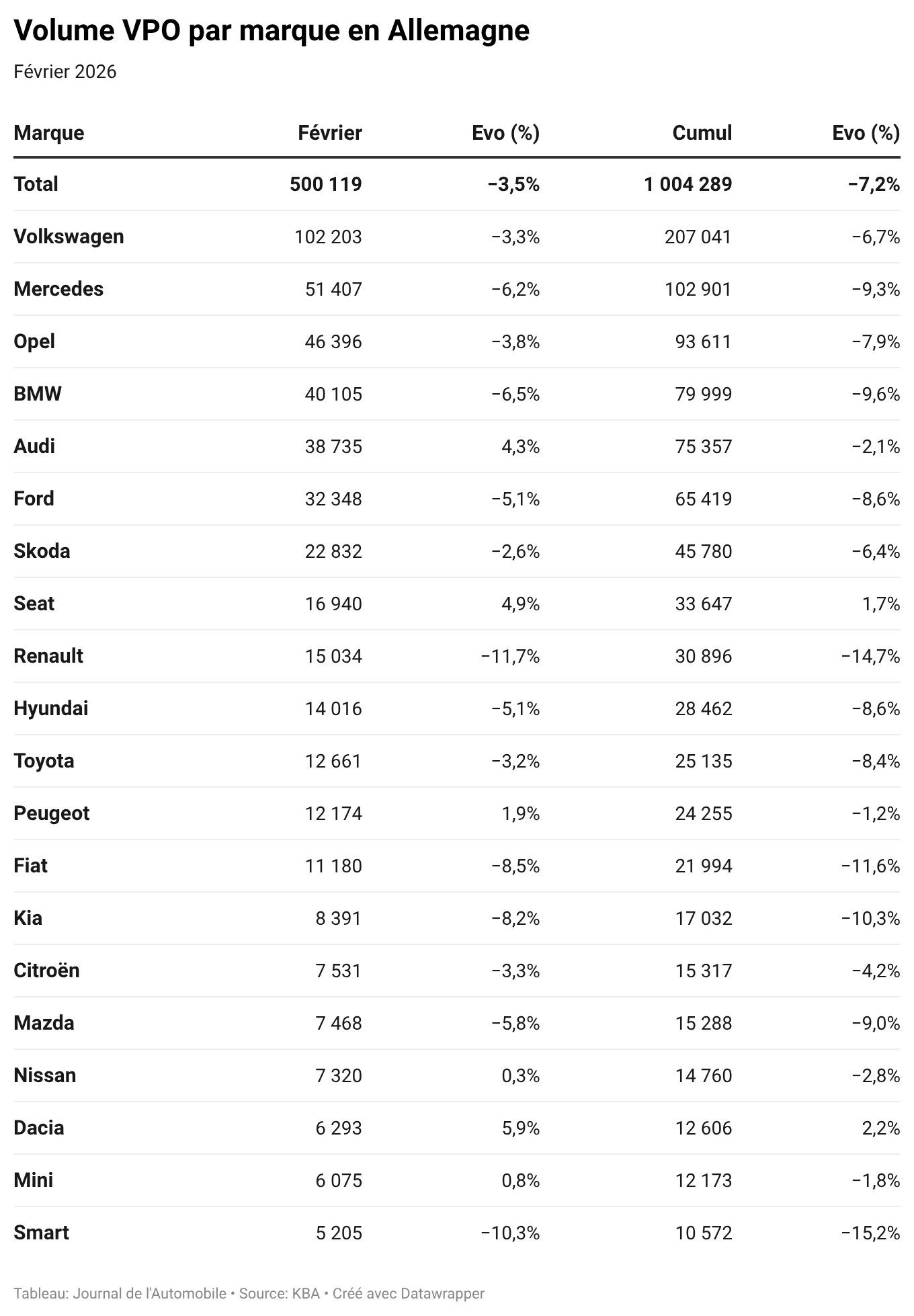The width and height of the screenshot is (914, 1316).
Task: Click Dacia's 5,9% evolution cell
Action: click(x=520, y=1128)
